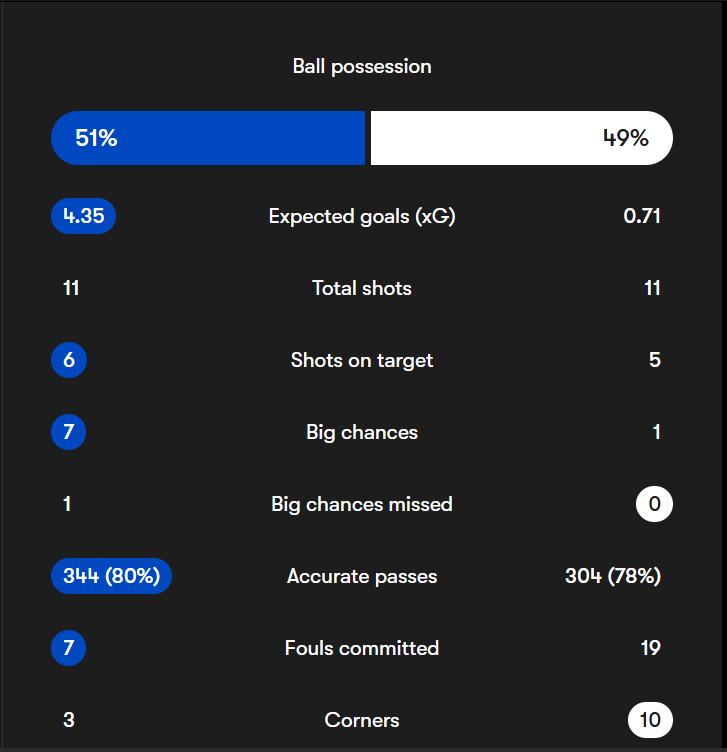The width and height of the screenshot is (727, 752).
Task: Select the Expected goals (xG) label
Action: point(362,216)
